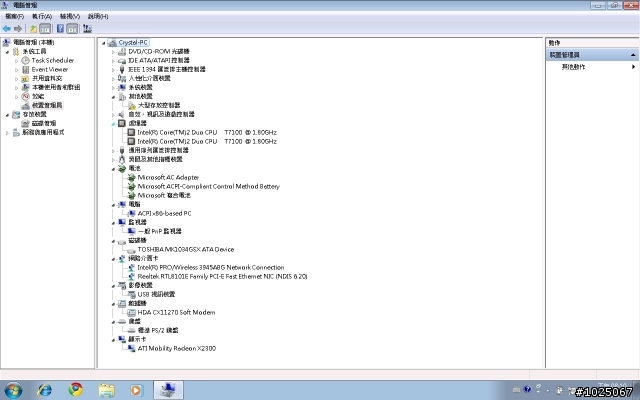Click the HDA CX11270 Soft Modem icon
640x400 pixels.
point(131,312)
